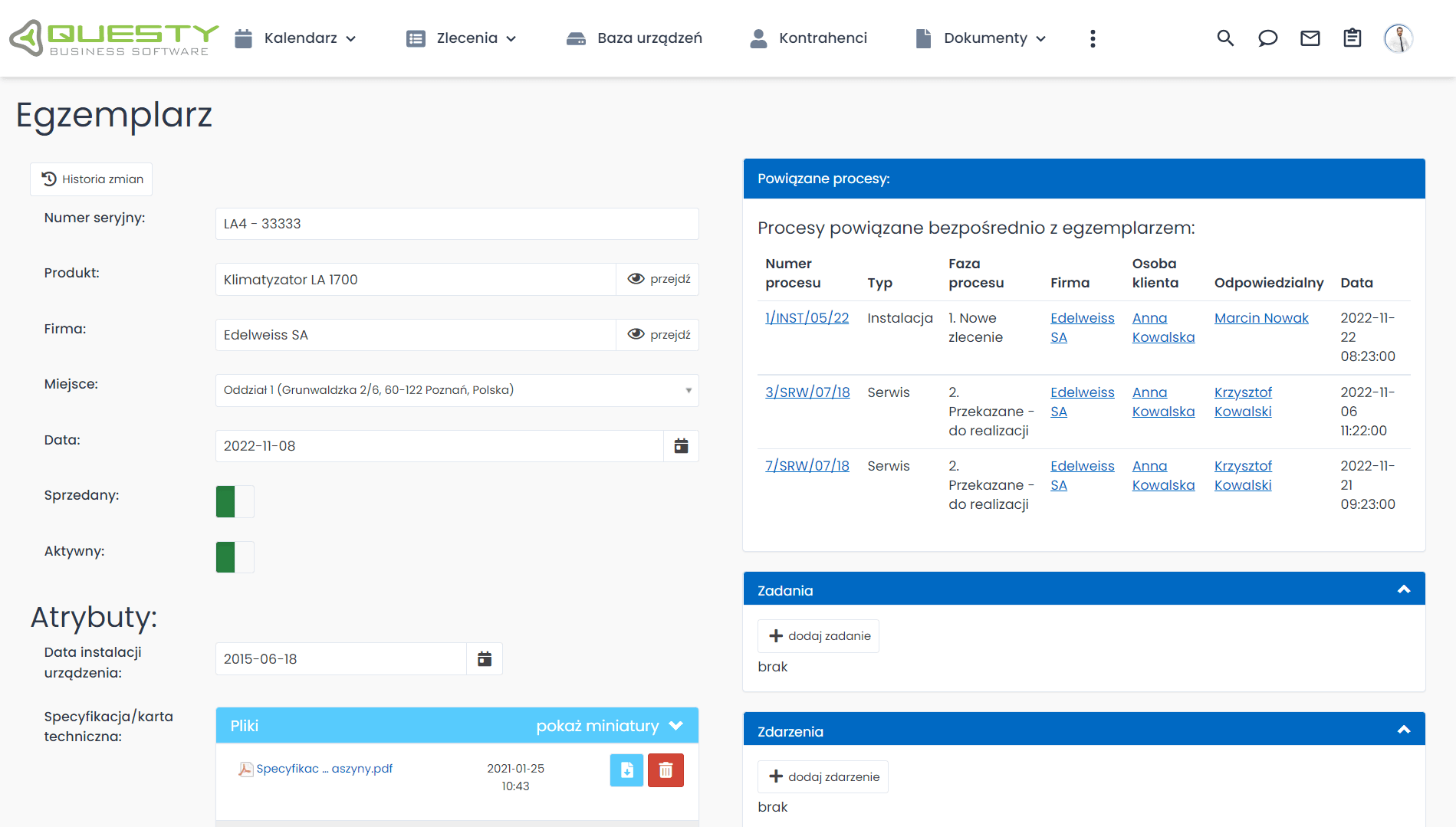The image size is (1456, 827).
Task: Click the Produkt field Klimatyzator LA 1700
Action: point(416,279)
